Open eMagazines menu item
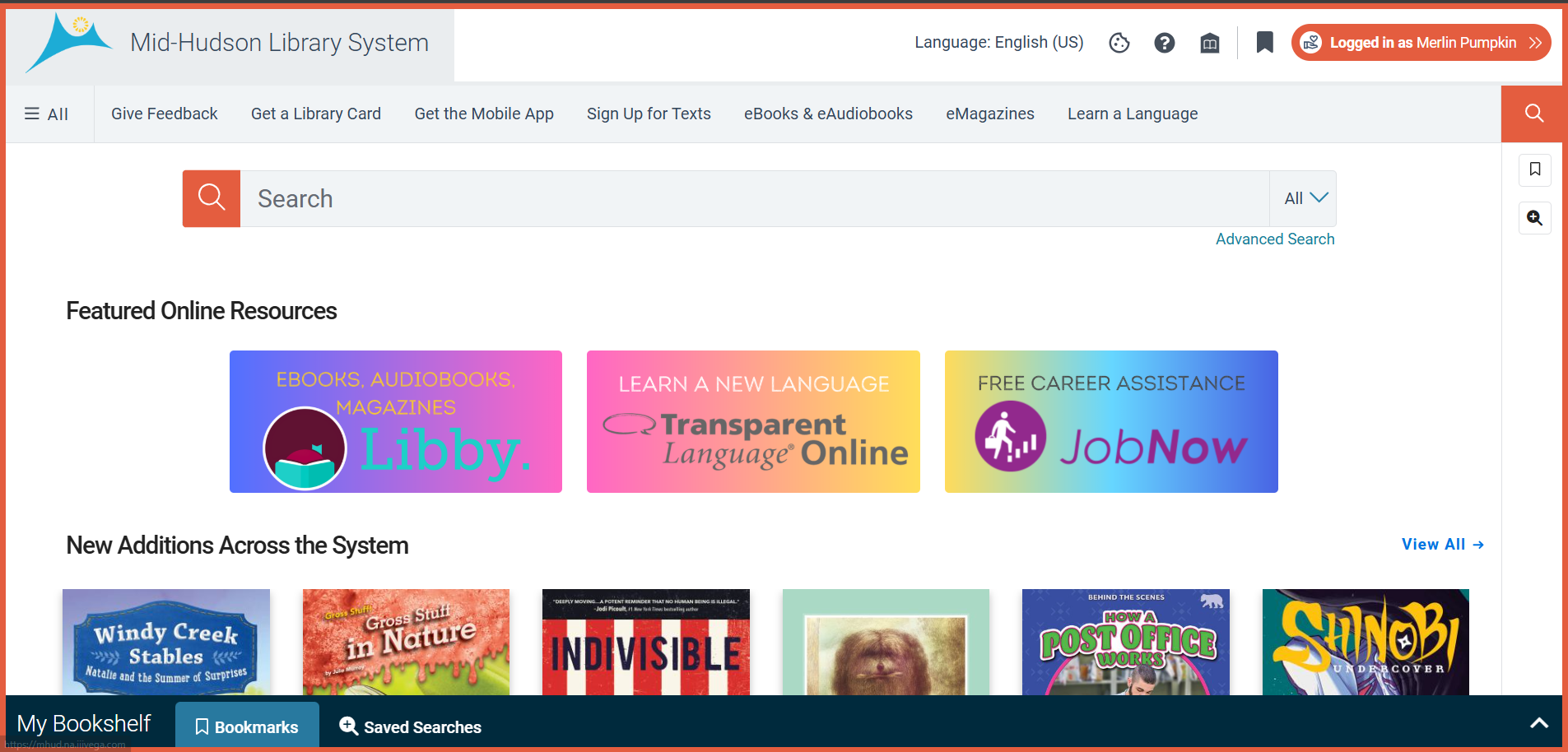Viewport: 1568px width, 752px height. click(990, 114)
